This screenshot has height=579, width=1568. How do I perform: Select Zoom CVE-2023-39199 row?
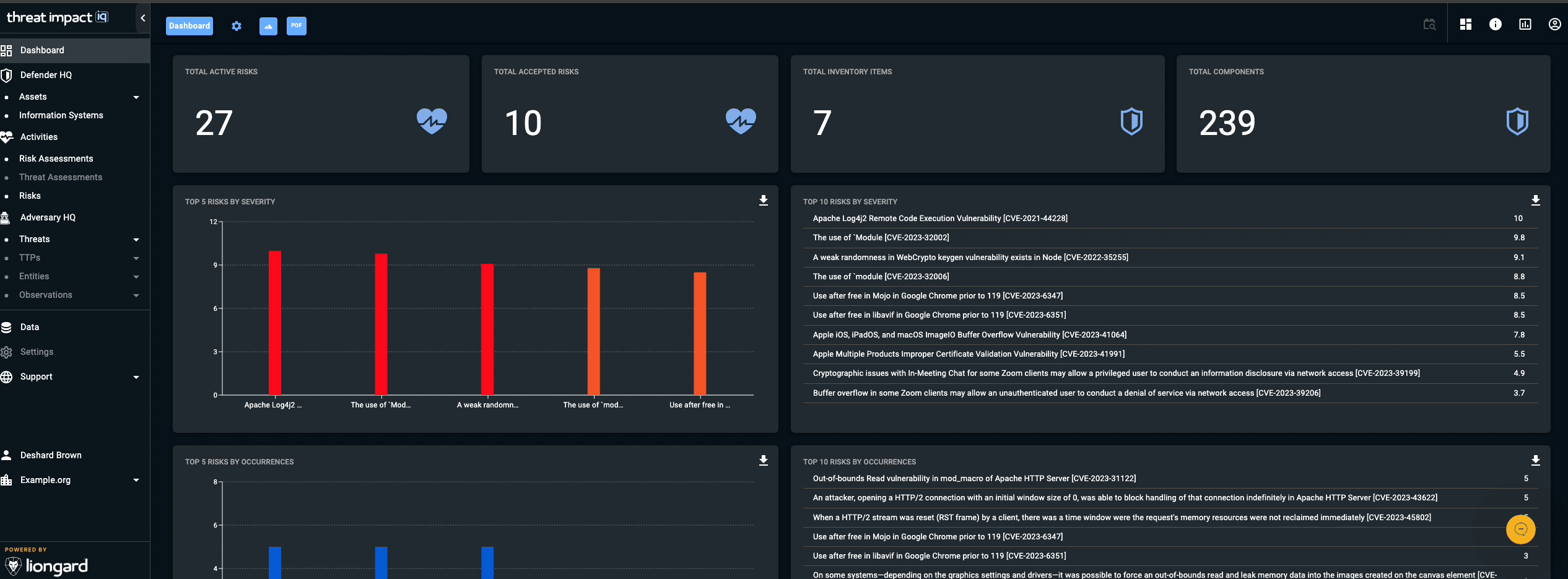point(1170,373)
